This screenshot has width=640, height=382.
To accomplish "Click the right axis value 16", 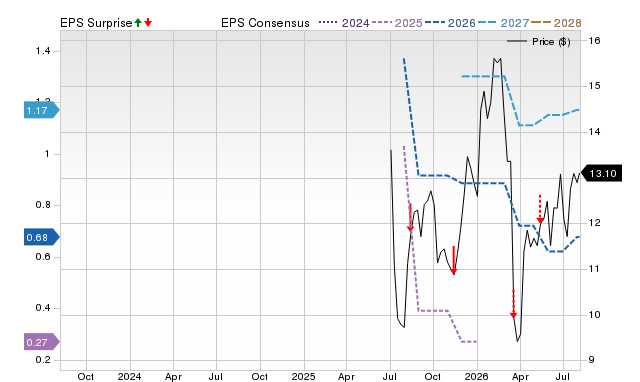I will point(594,40).
